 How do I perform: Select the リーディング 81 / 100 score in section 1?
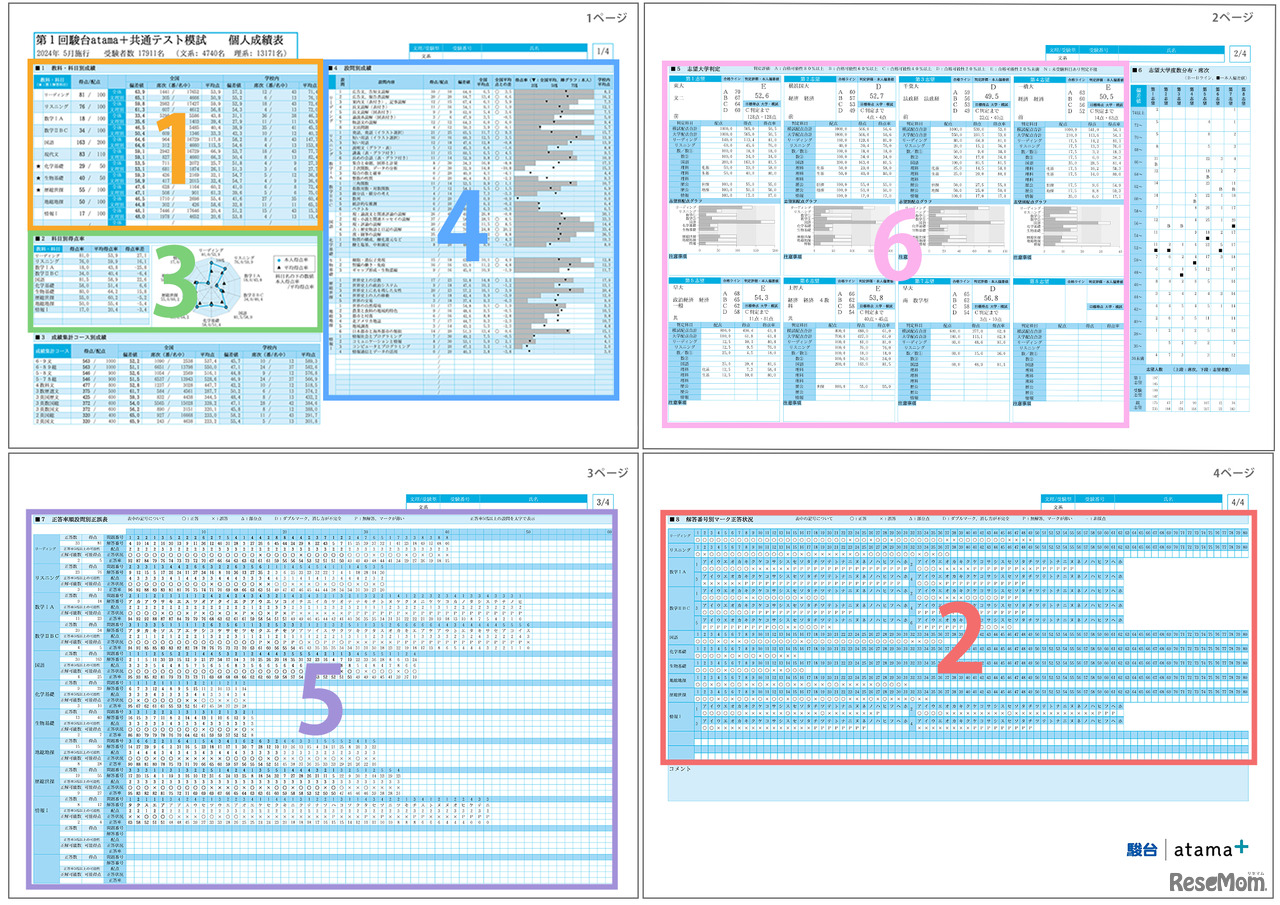tap(92, 94)
